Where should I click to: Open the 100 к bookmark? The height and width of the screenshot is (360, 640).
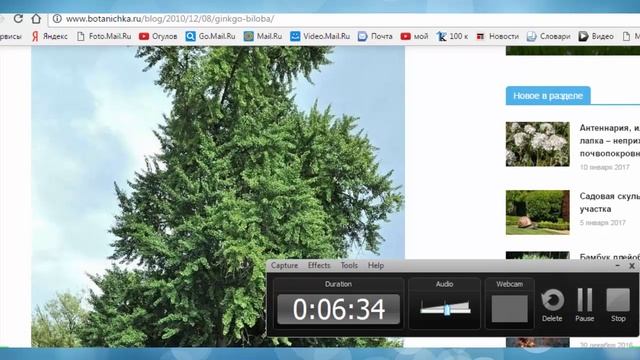click(452, 36)
